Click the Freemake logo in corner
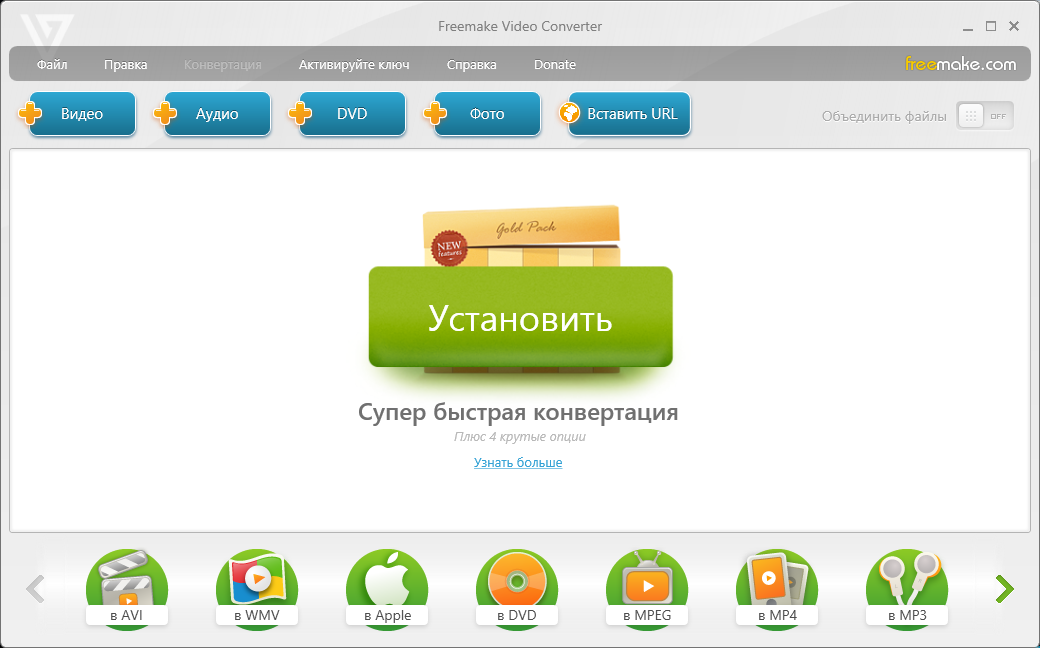The image size is (1040, 648). click(x=46, y=33)
